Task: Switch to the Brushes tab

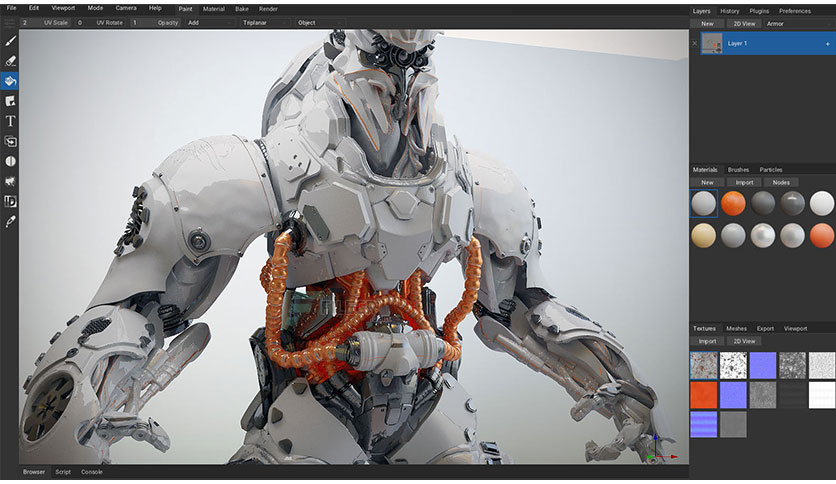Action: 738,170
